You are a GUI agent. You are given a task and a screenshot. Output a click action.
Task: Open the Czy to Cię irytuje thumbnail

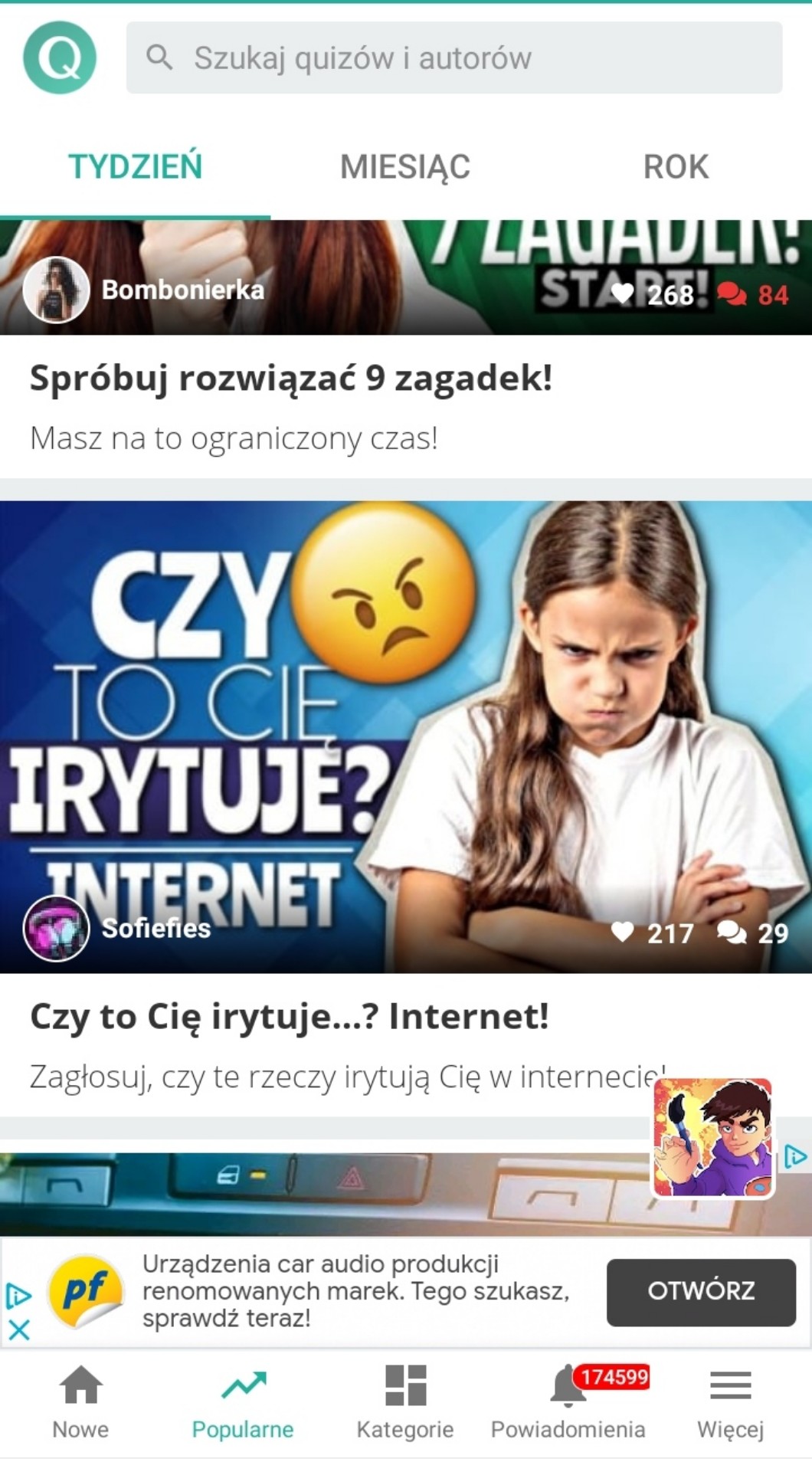coord(406,737)
